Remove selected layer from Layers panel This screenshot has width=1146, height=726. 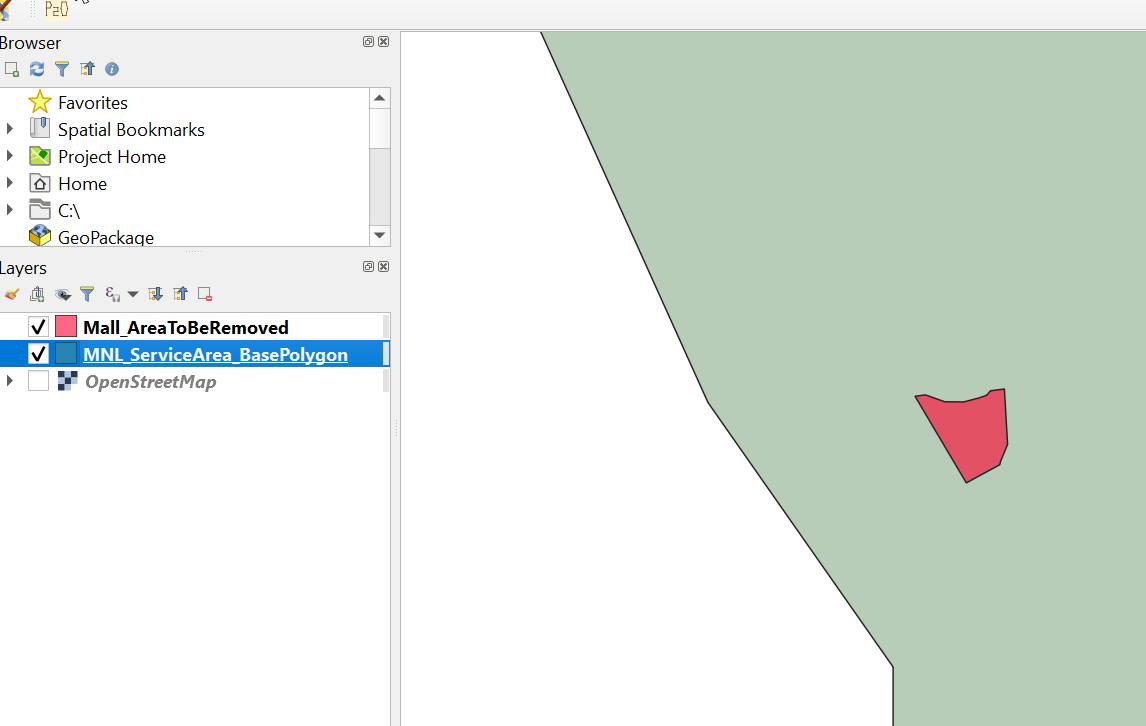205,295
